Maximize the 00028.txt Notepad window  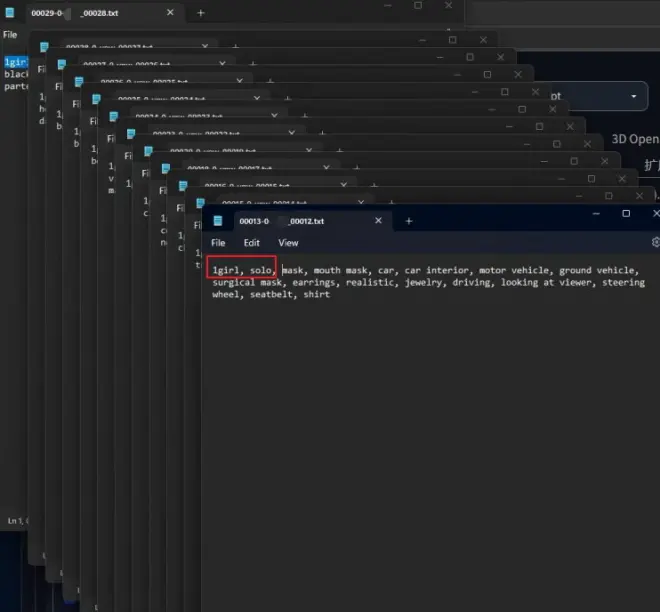pyautogui.click(x=418, y=5)
